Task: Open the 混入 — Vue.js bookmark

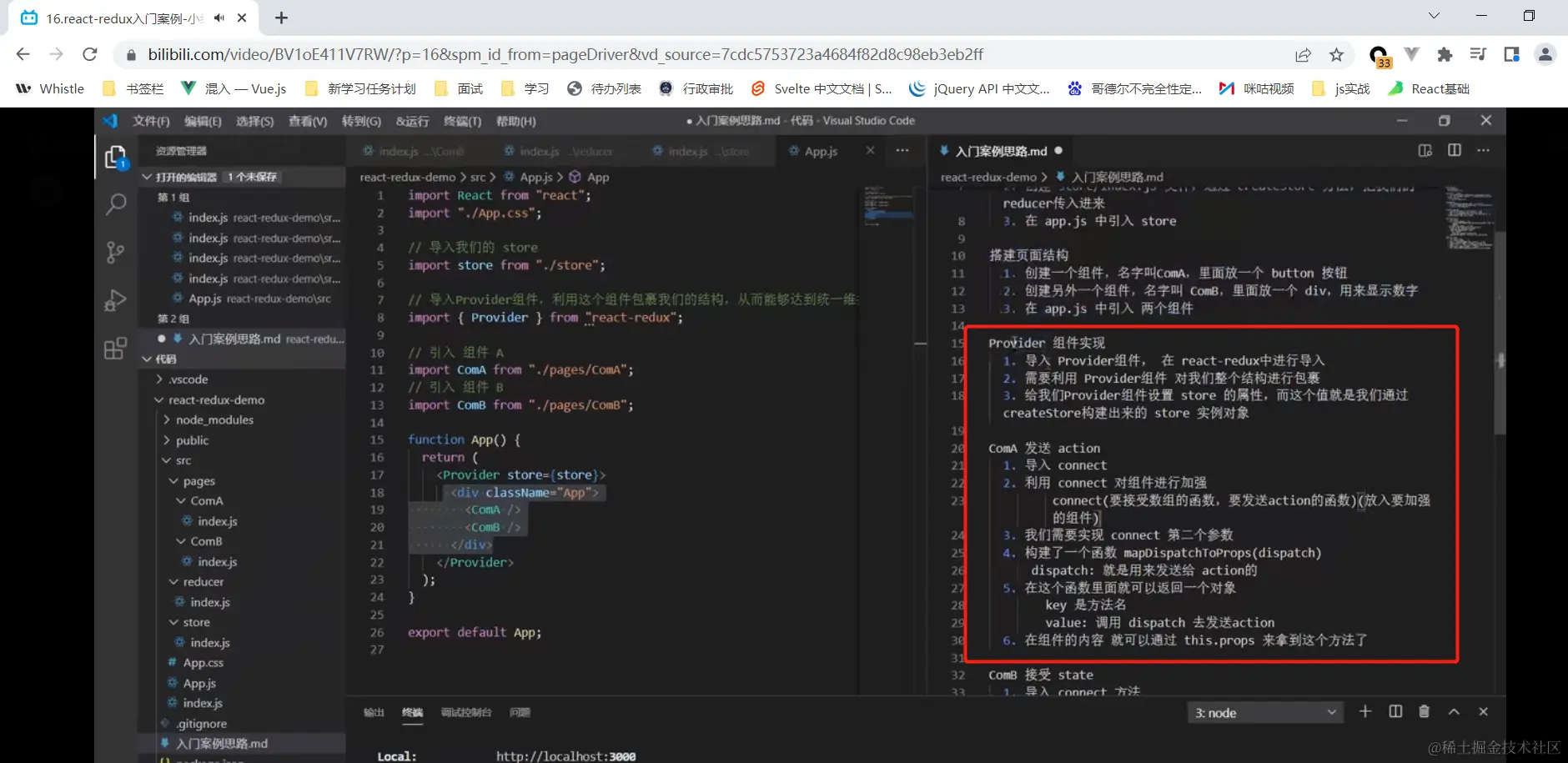Action: pyautogui.click(x=234, y=88)
